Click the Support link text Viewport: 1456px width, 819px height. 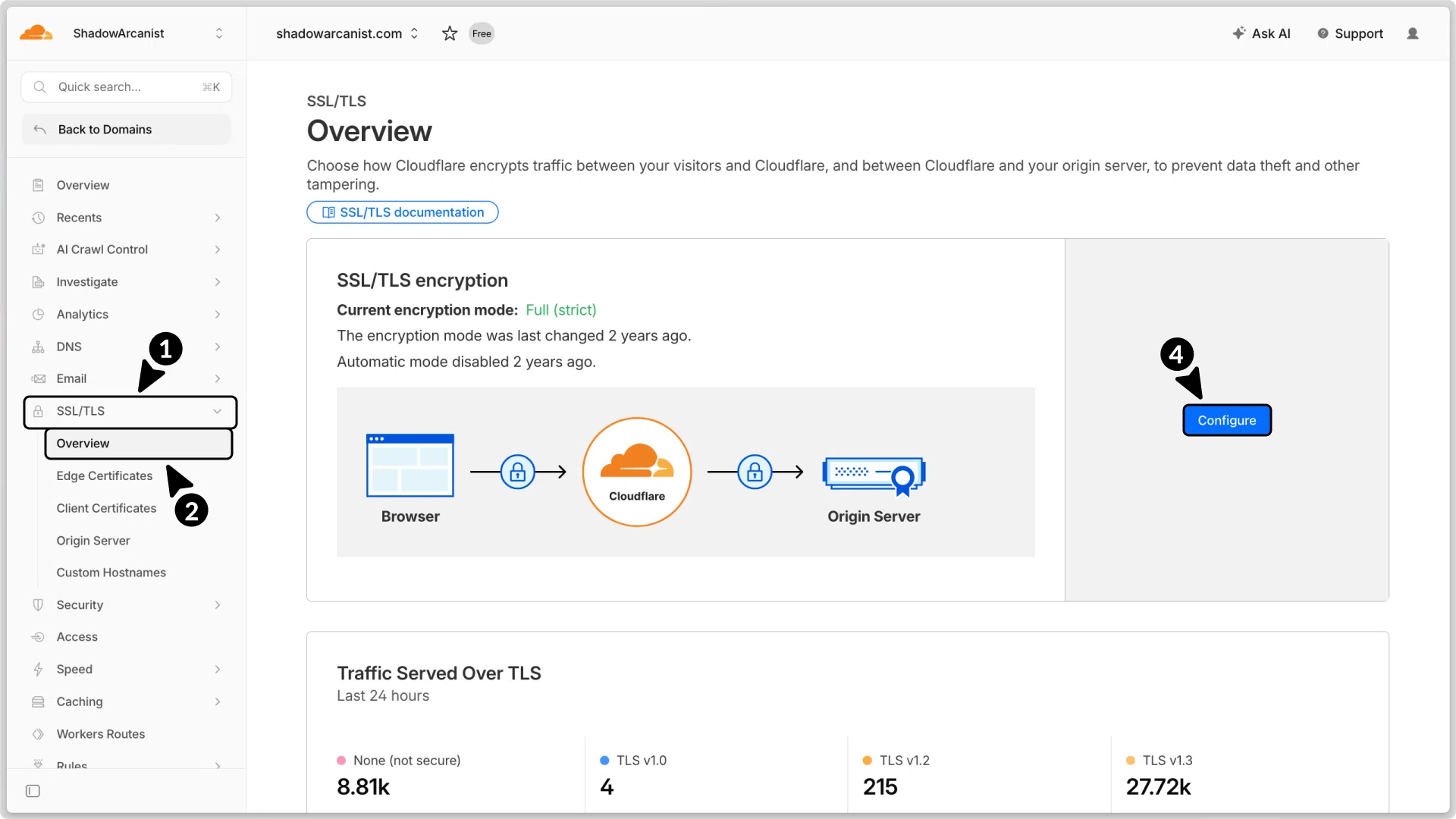click(x=1359, y=33)
